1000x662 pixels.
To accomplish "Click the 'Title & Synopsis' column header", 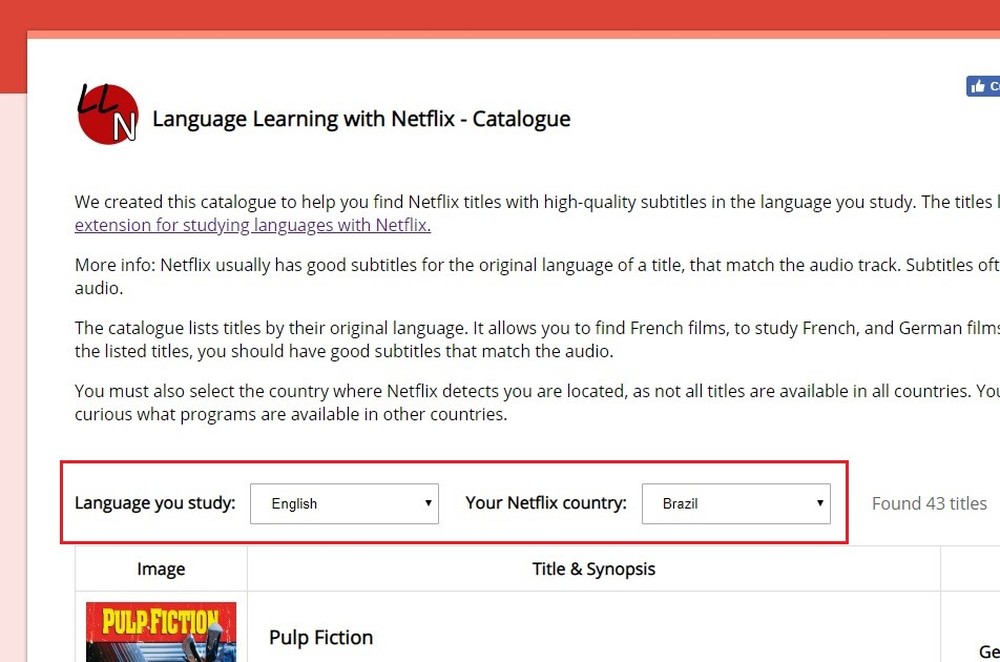I will (594, 569).
